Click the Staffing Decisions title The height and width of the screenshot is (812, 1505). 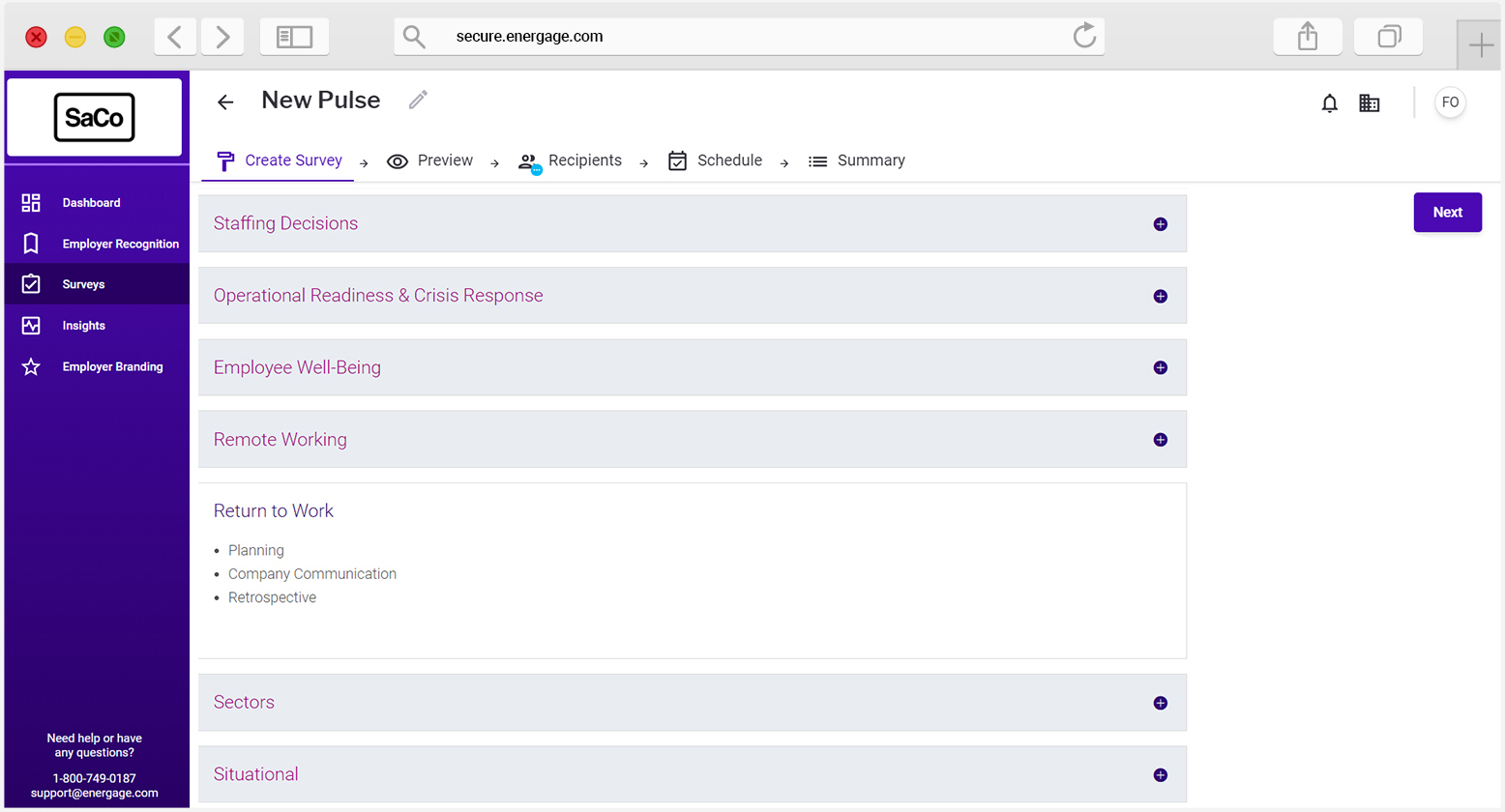coord(285,223)
